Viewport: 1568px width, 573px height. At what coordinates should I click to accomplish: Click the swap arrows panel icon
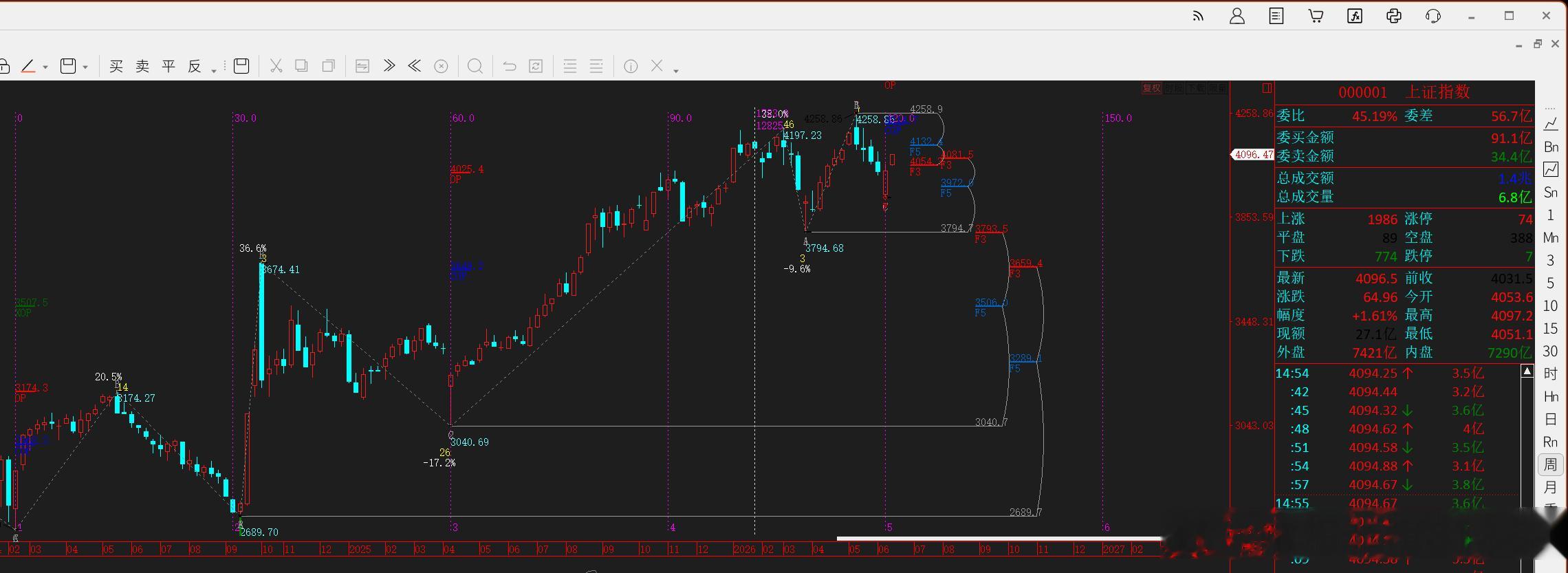[362, 66]
